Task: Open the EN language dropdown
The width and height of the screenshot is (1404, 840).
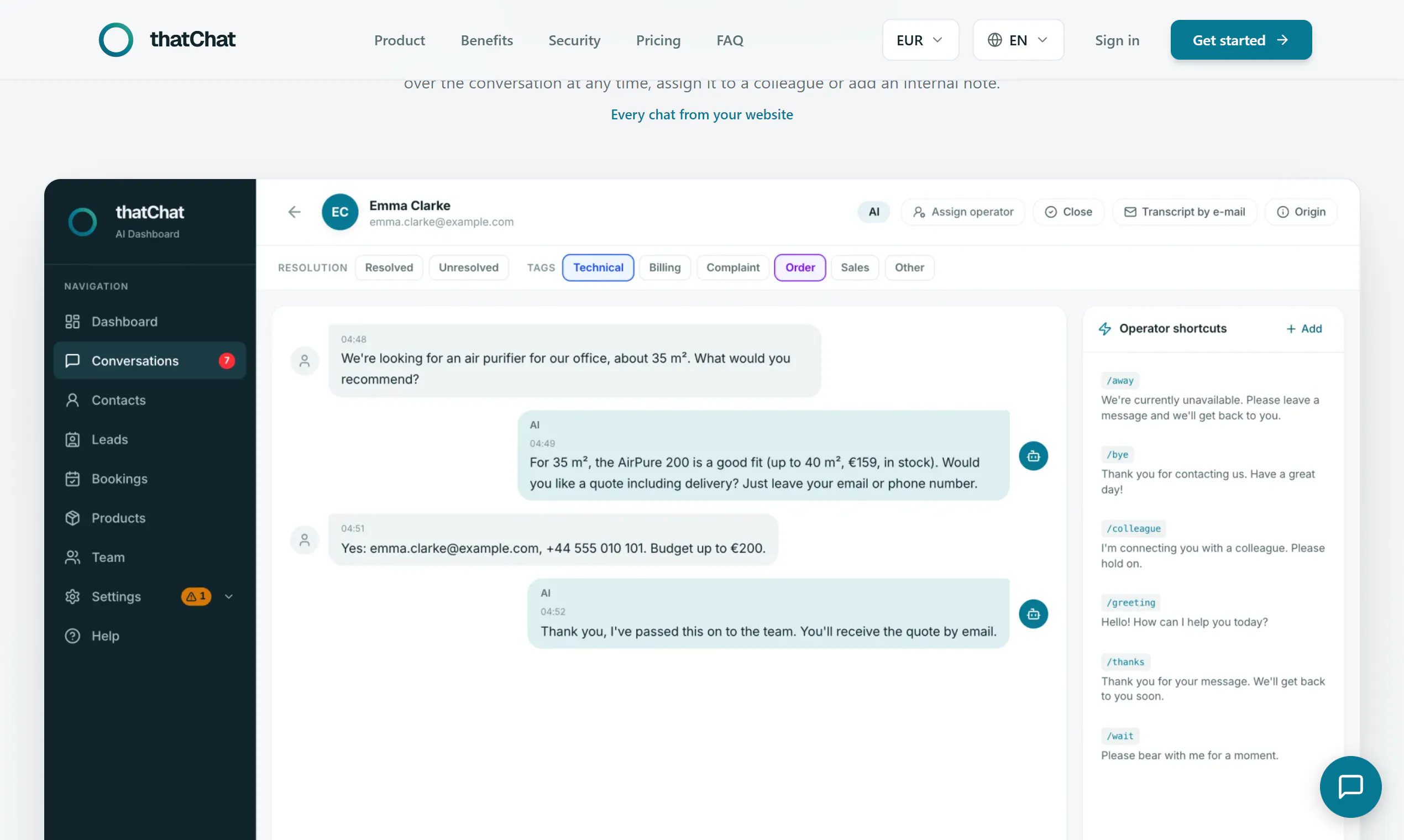Action: coord(1018,40)
